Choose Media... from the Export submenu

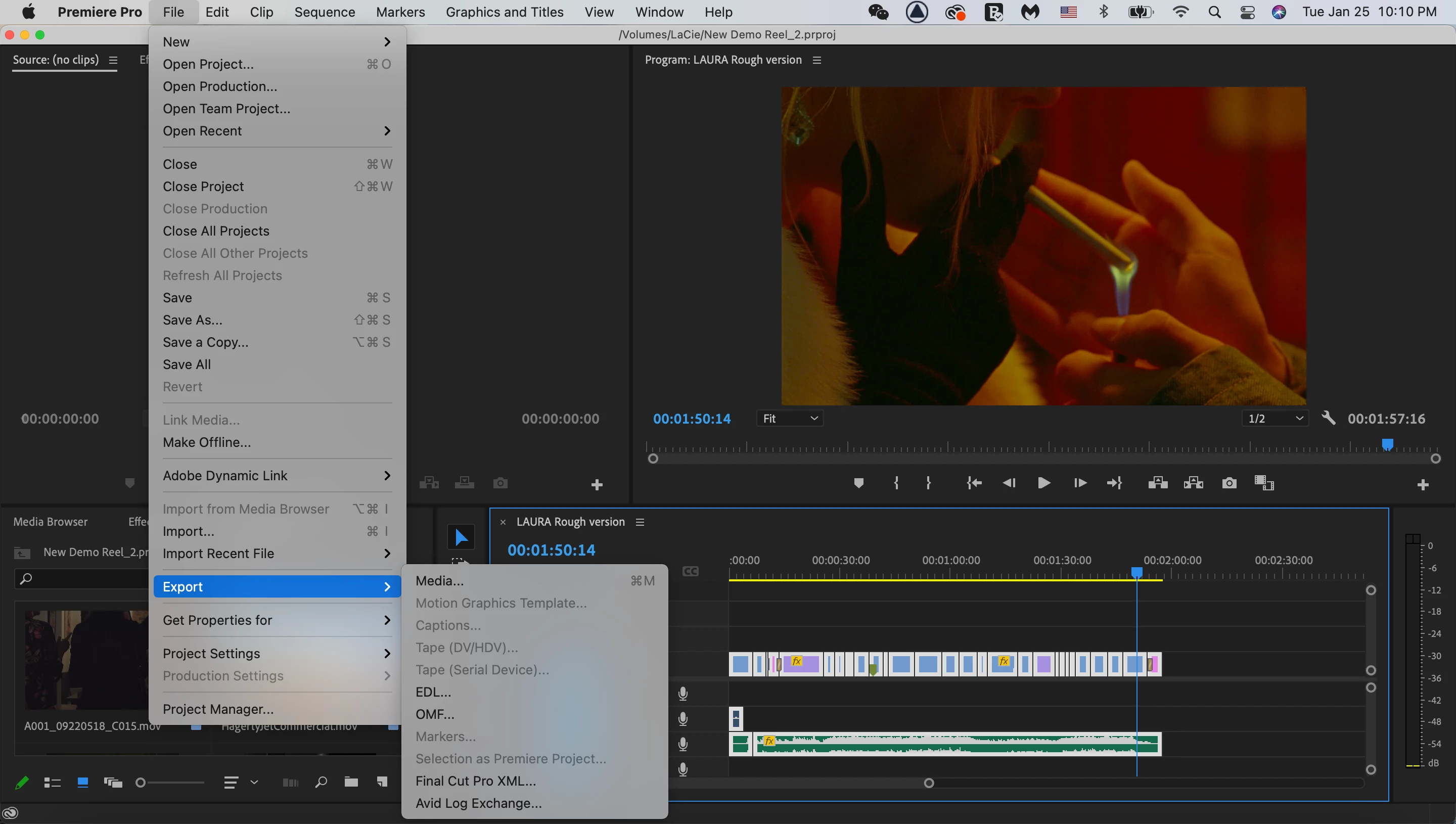click(439, 581)
